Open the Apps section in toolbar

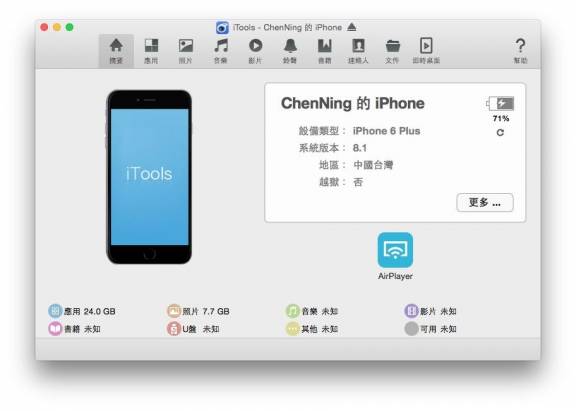point(151,51)
